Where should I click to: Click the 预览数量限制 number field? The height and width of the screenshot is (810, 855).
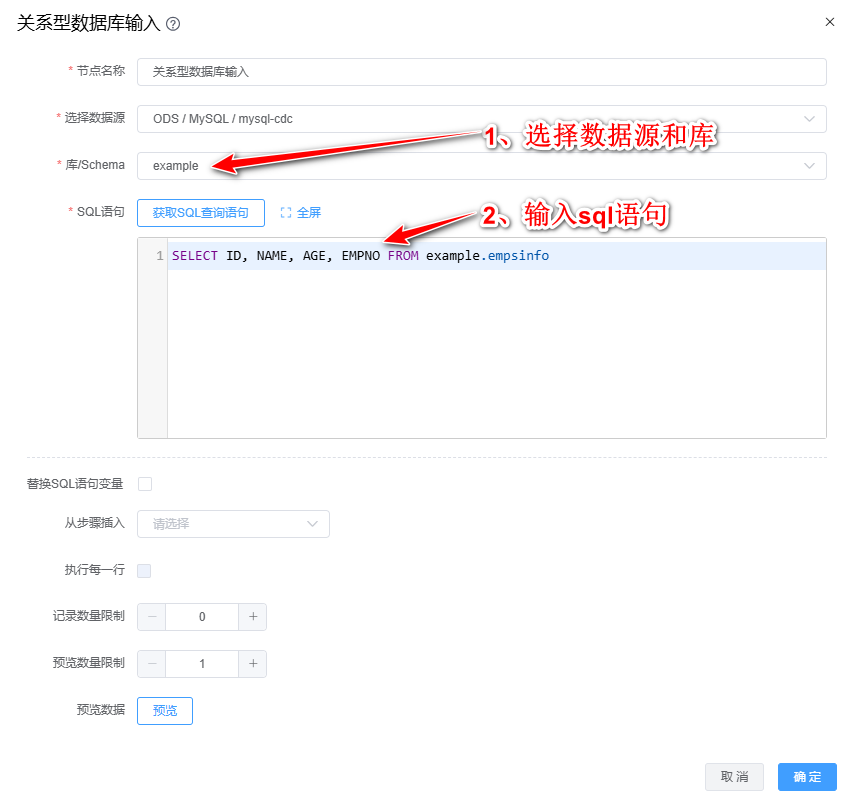[x=202, y=664]
